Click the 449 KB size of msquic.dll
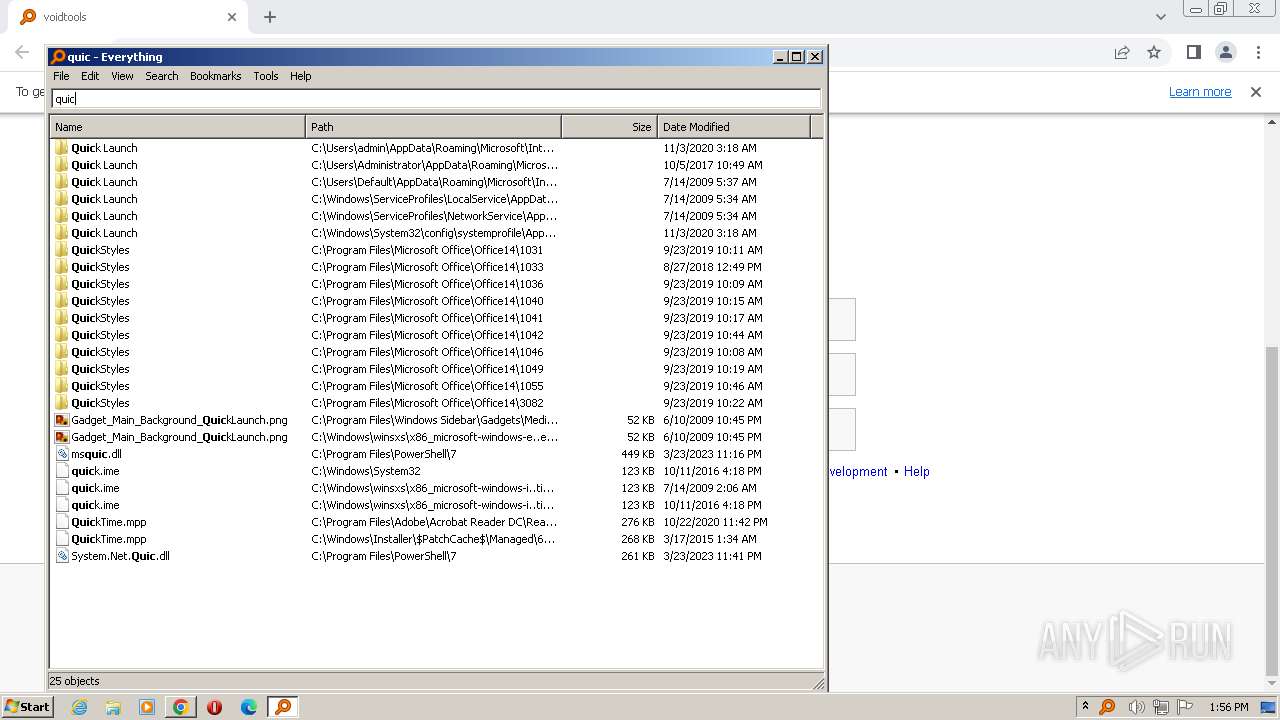The height and width of the screenshot is (720, 1280). click(x=637, y=454)
